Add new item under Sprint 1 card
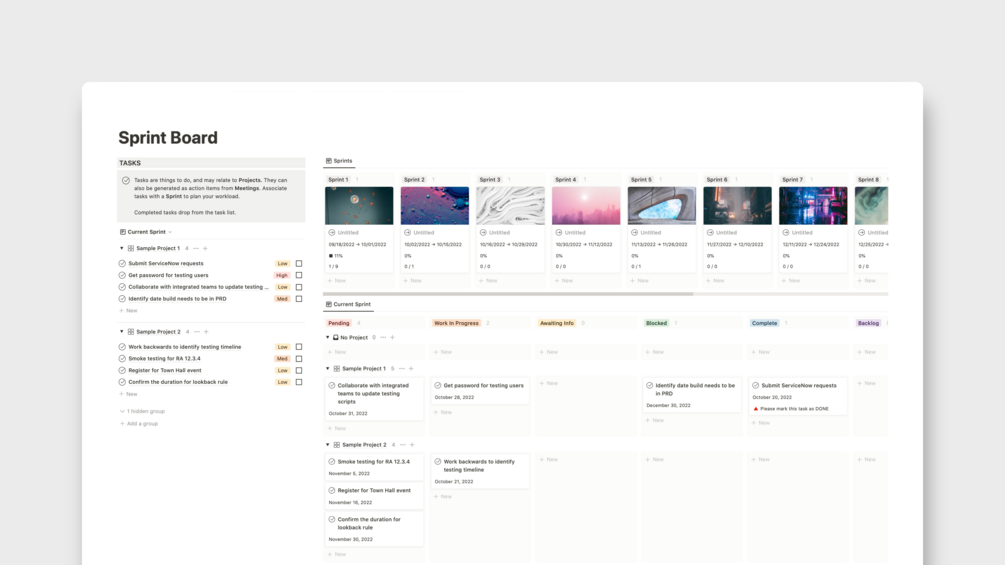 point(337,281)
